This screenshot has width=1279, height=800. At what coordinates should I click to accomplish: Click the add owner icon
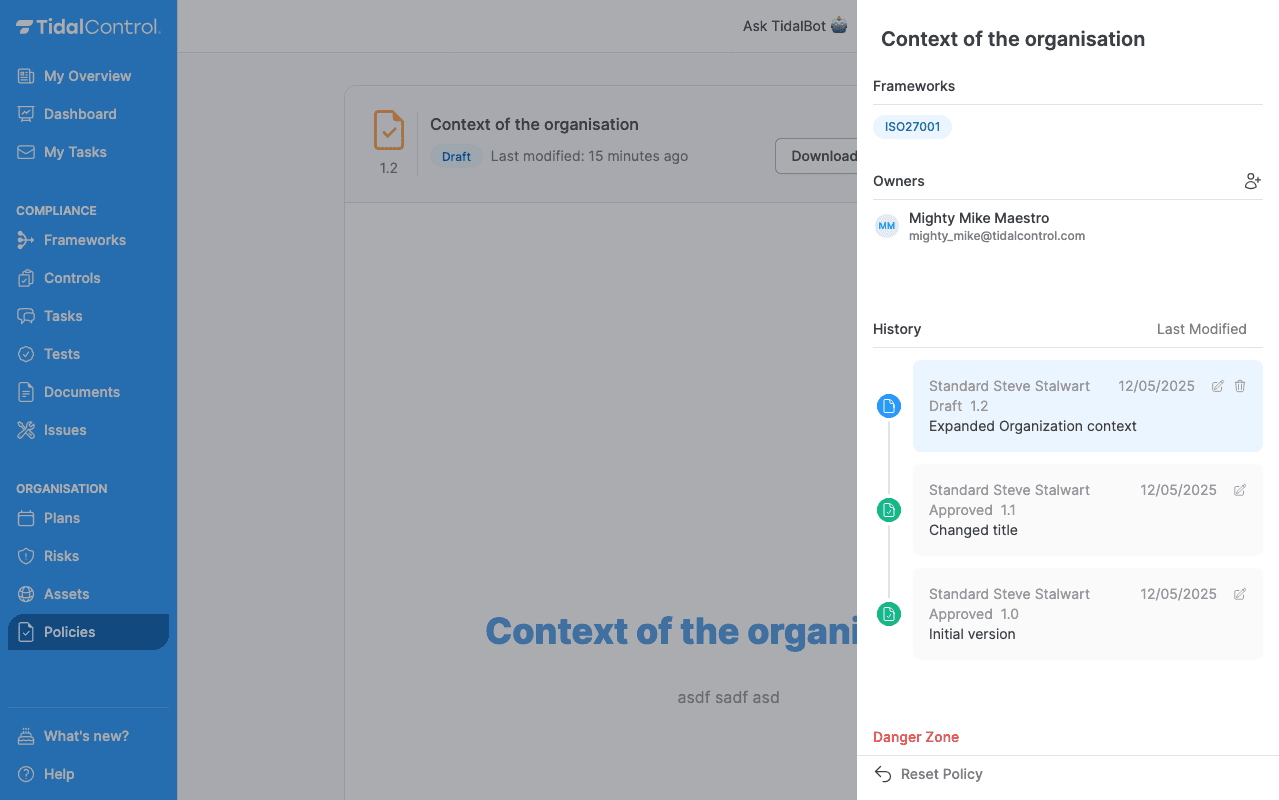pyautogui.click(x=1252, y=181)
